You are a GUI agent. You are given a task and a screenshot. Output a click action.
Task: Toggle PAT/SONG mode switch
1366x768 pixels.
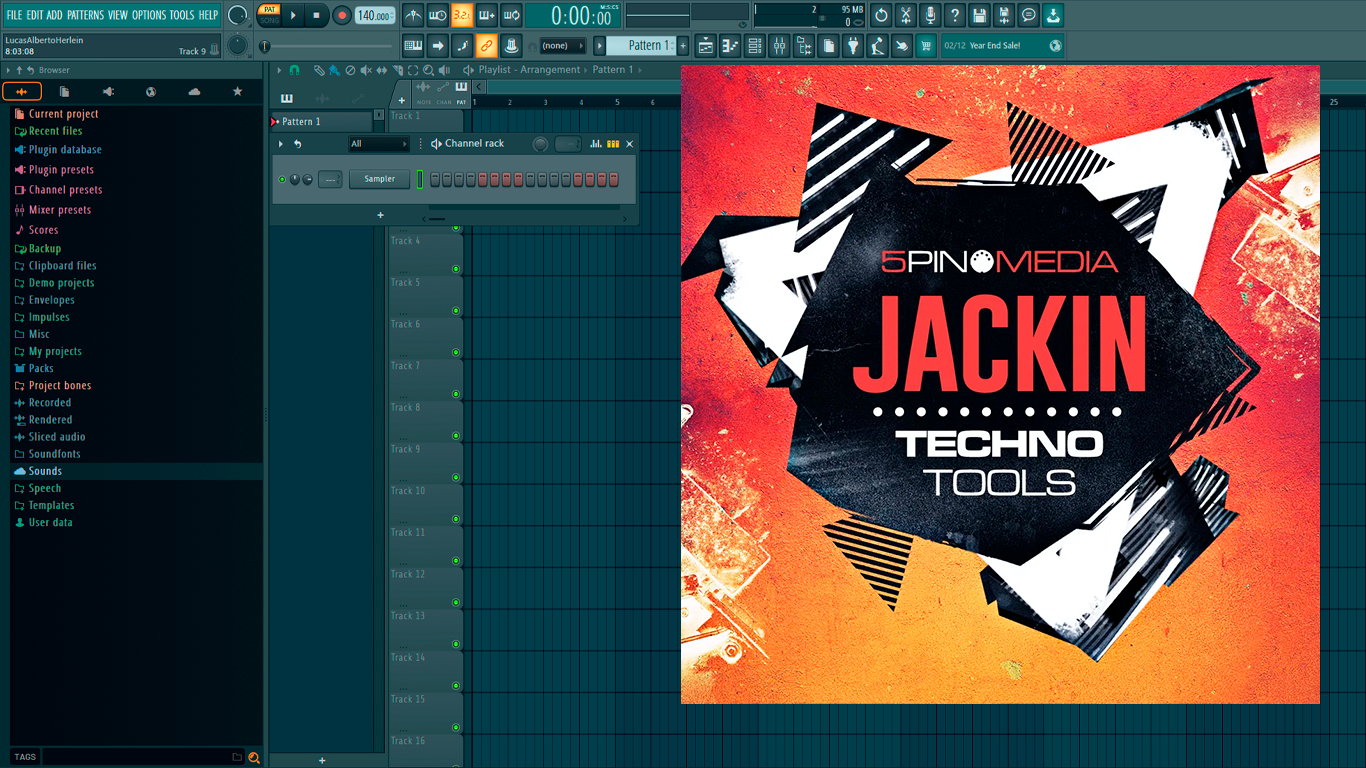pos(269,14)
